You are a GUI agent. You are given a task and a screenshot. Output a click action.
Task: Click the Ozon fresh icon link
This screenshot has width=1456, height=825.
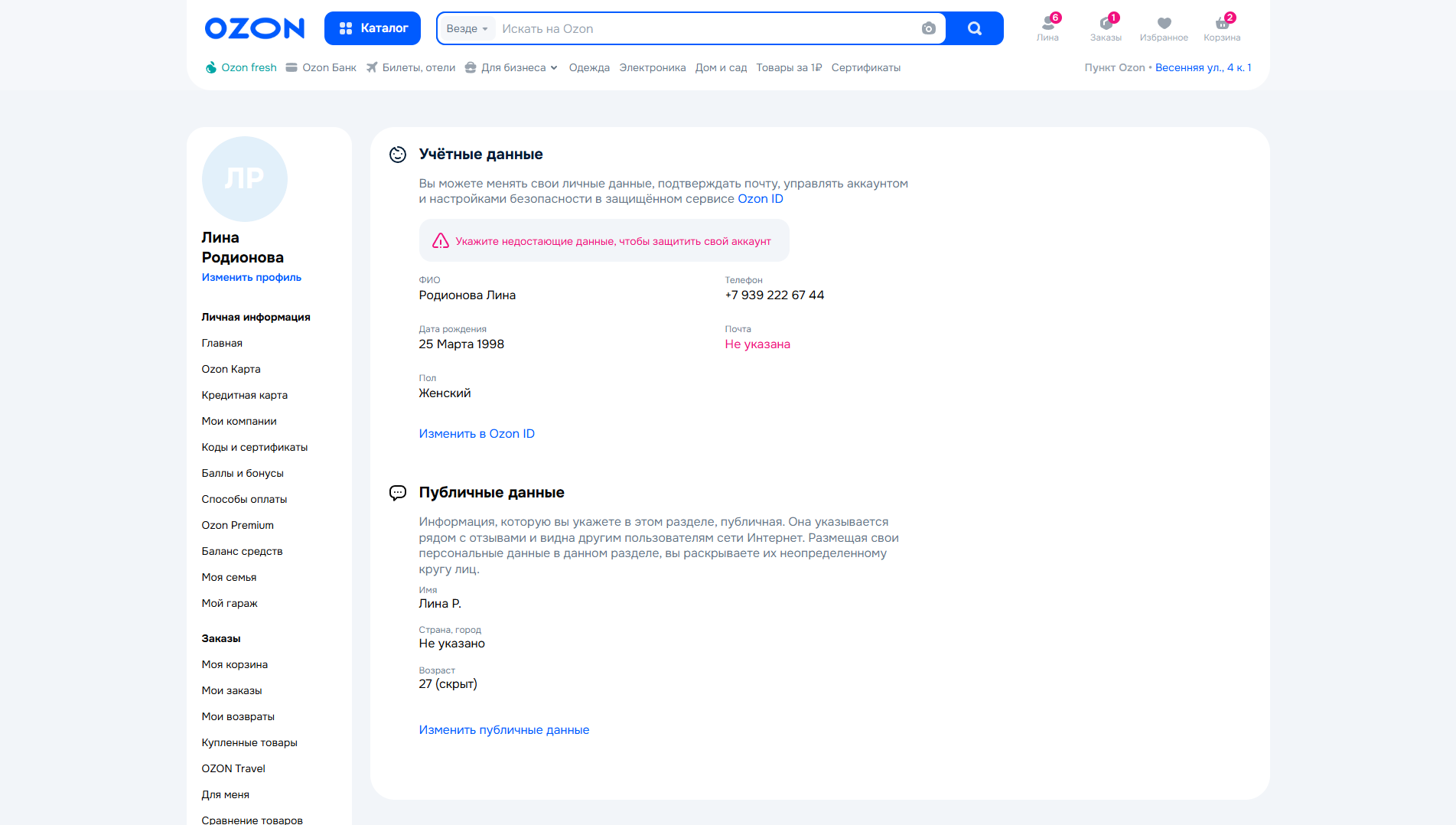coord(211,67)
